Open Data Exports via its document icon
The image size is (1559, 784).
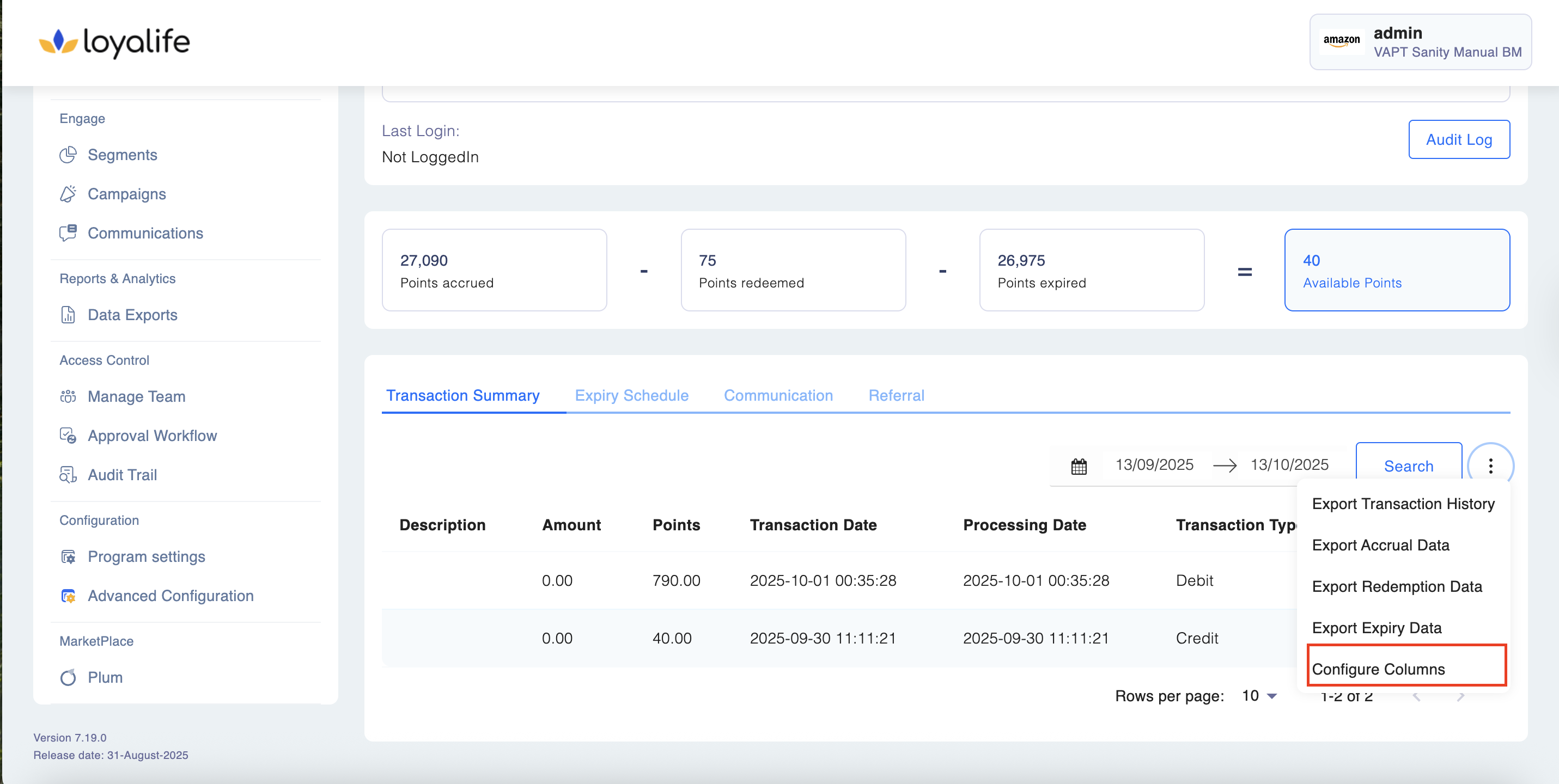point(68,315)
